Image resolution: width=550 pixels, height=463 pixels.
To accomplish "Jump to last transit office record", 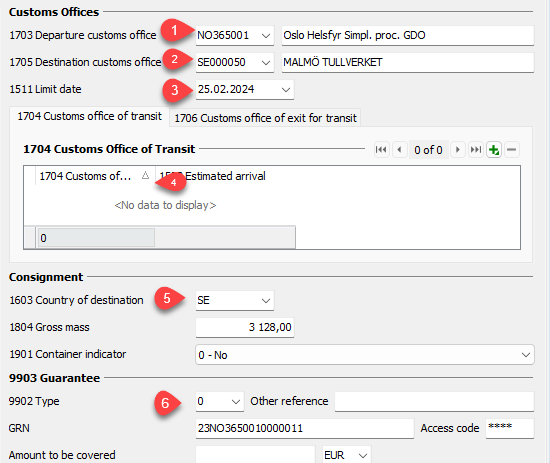I will 476,150.
